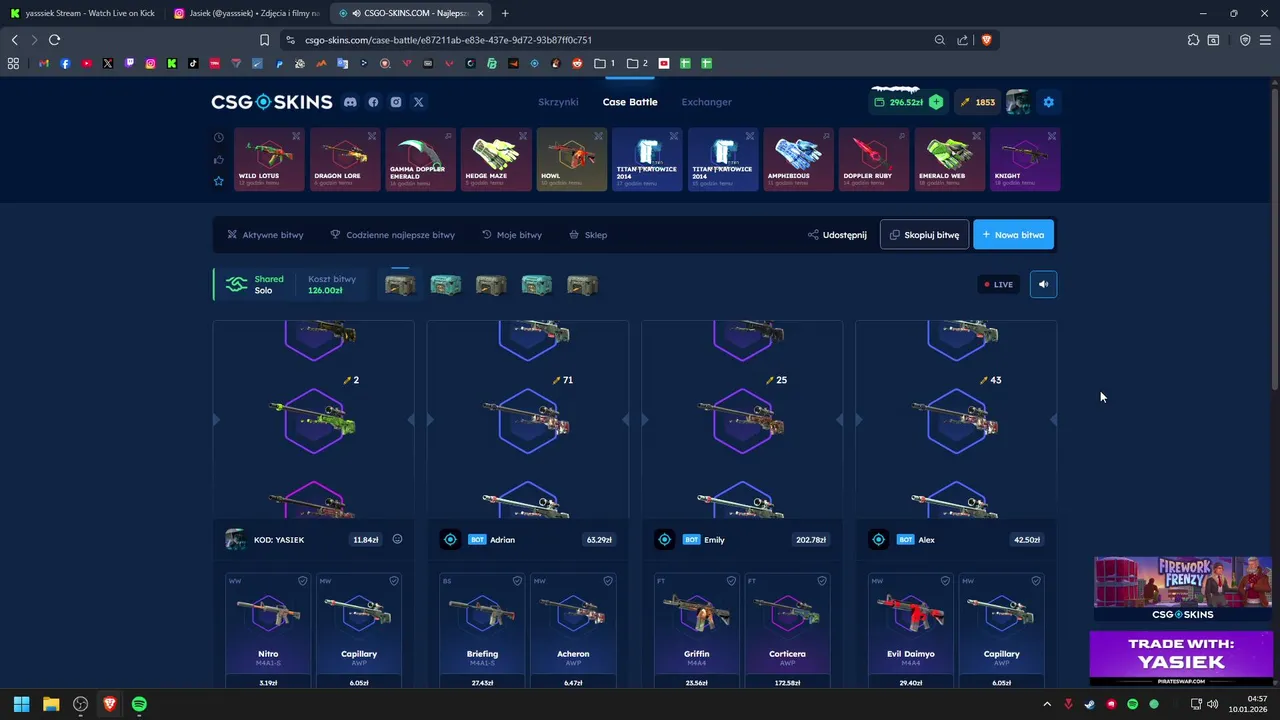Show top drops via thumbs-up icon

point(219,159)
